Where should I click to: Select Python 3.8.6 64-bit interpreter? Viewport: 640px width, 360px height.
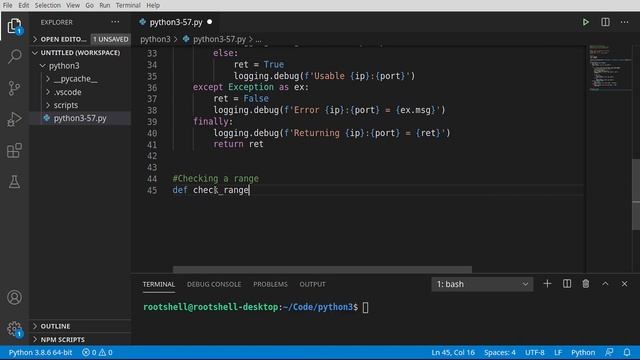pyautogui.click(x=40, y=352)
